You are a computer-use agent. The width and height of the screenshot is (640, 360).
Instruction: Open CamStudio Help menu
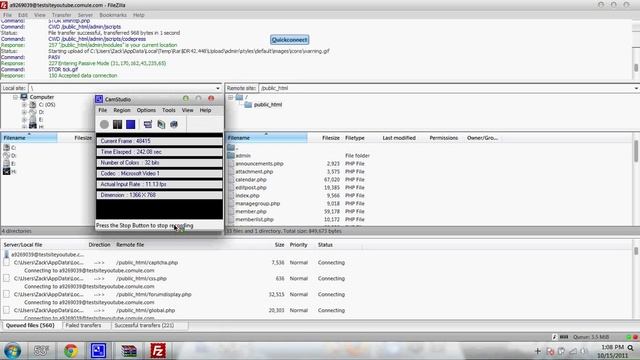[205, 110]
